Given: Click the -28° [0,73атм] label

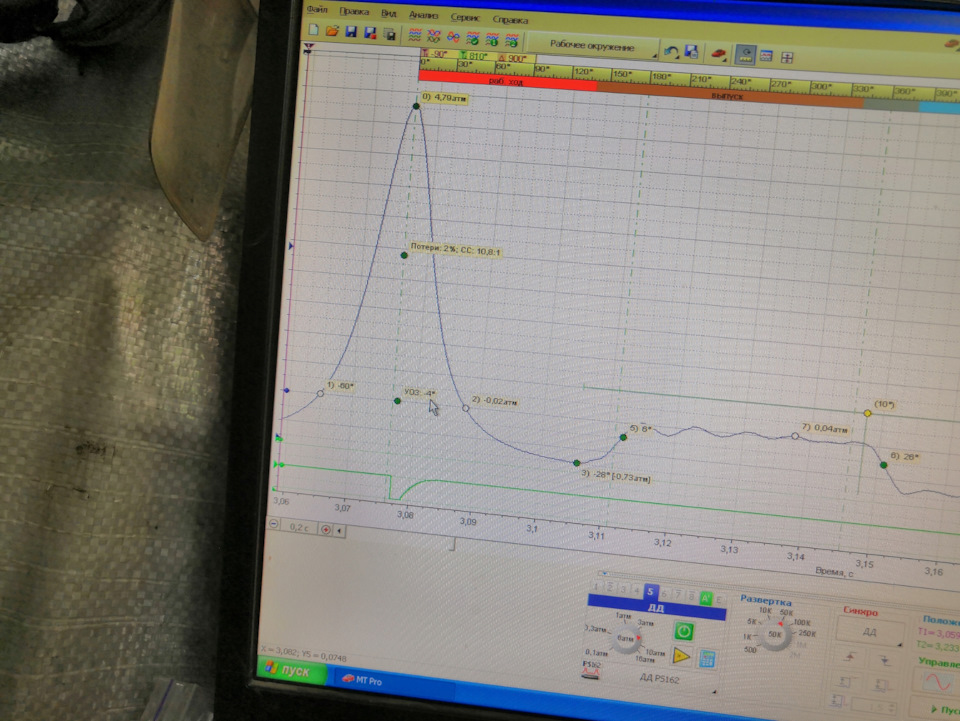Looking at the screenshot, I should point(615,476).
